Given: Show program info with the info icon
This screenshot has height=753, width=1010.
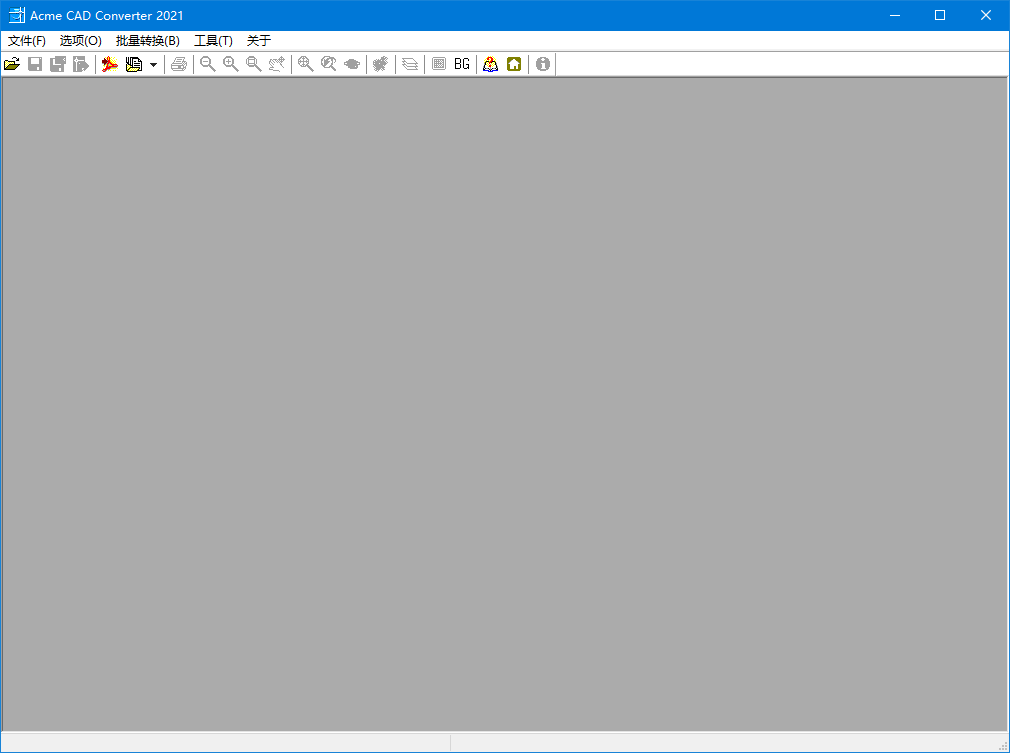Looking at the screenshot, I should click(x=542, y=64).
